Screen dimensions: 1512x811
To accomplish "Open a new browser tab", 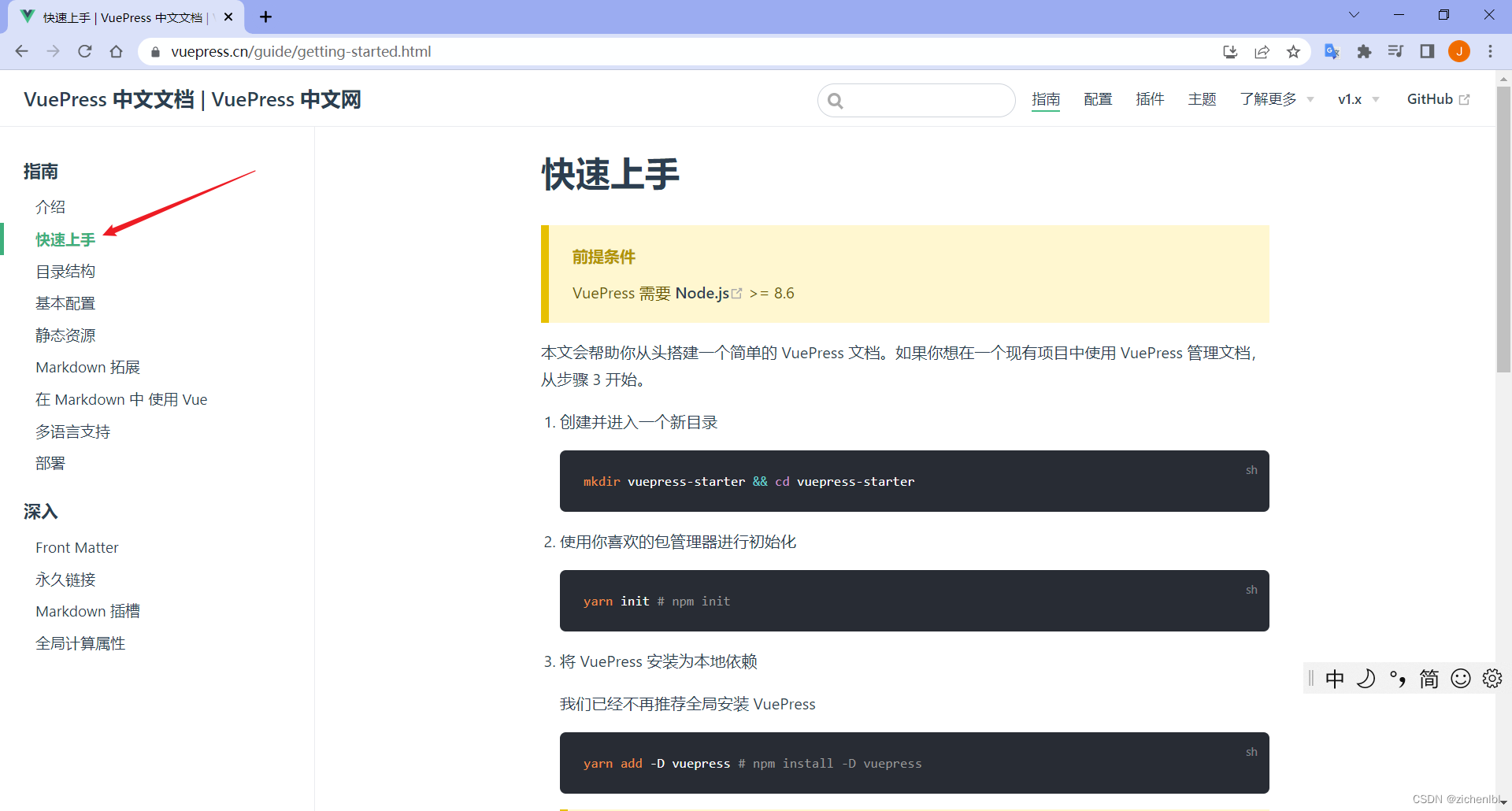I will [265, 17].
